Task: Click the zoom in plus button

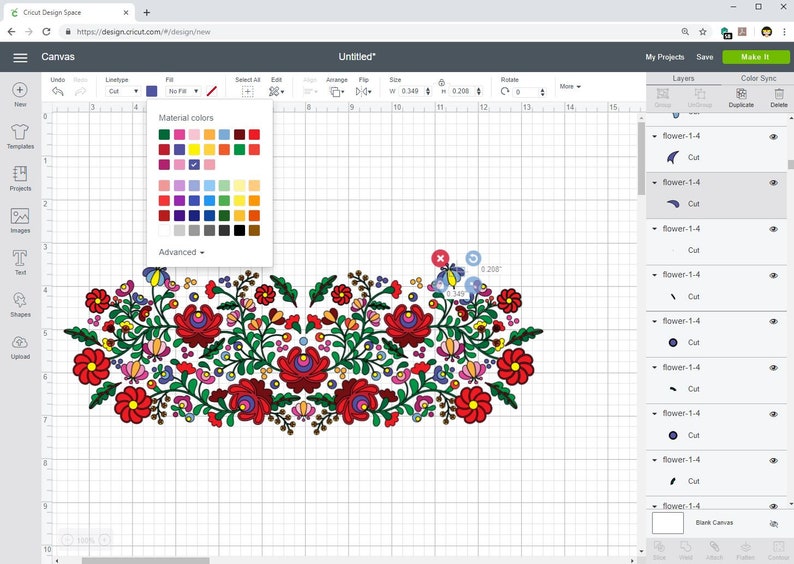Action: pyautogui.click(x=104, y=540)
